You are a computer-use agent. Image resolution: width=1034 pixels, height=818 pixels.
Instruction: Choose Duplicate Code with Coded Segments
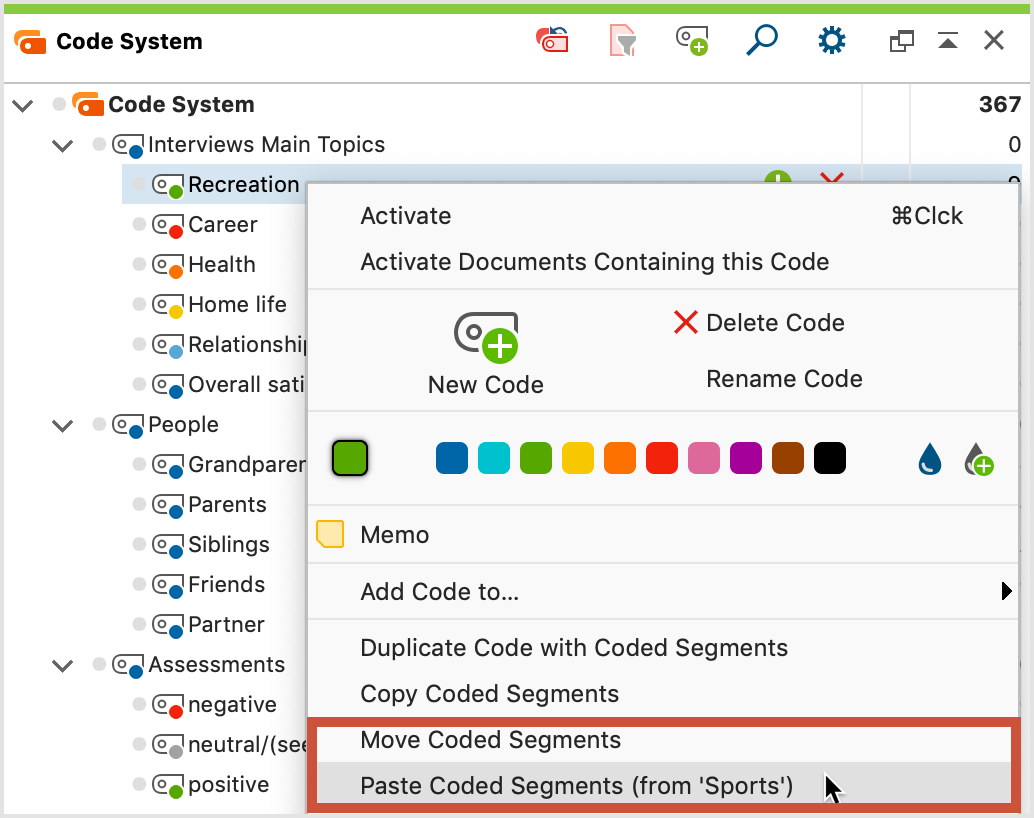(x=572, y=648)
